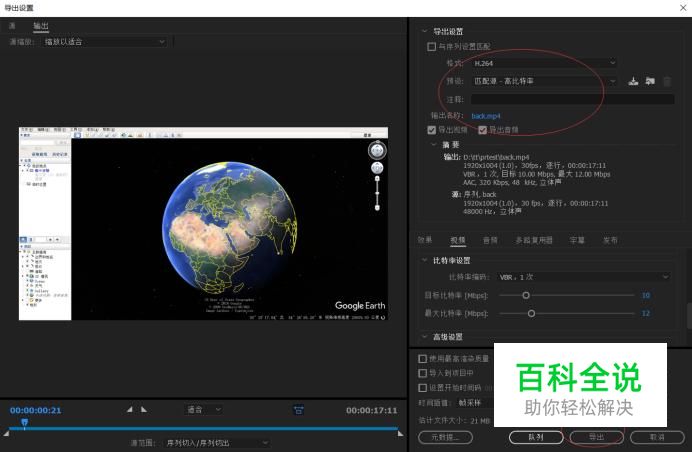Open the 源缩放 缩放以适合 dropdown

point(105,41)
